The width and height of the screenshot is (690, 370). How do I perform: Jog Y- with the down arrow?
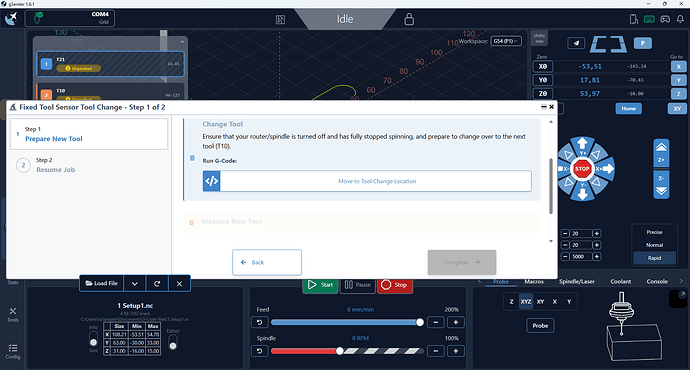582,194
